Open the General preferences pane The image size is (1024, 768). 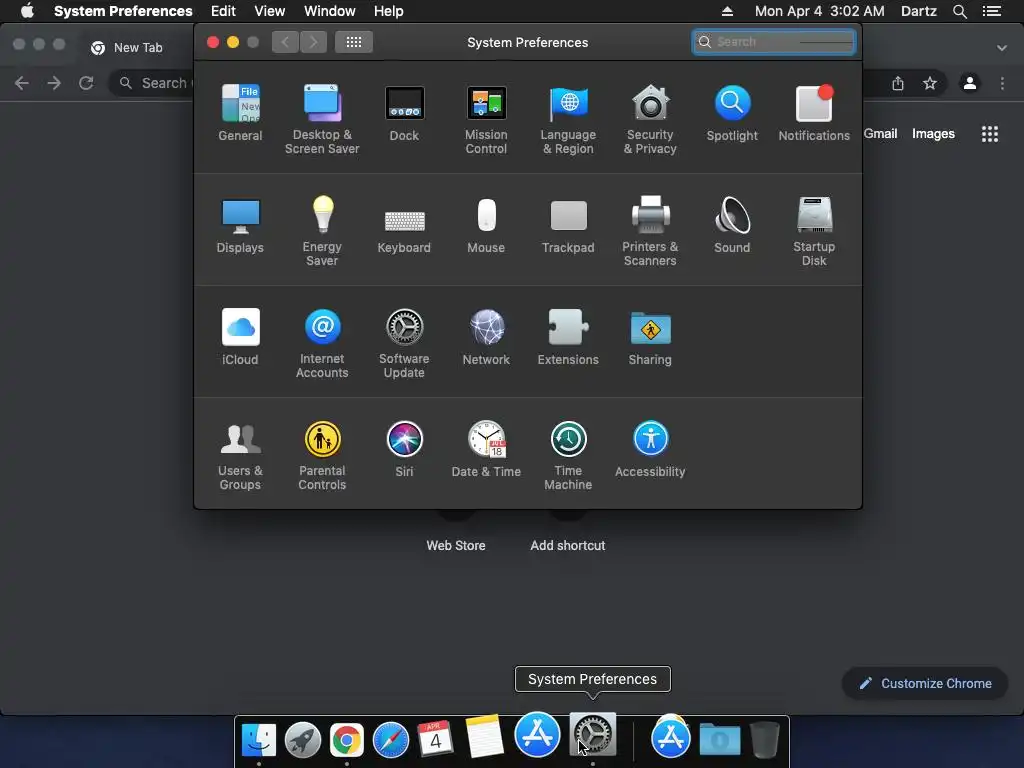point(240,112)
